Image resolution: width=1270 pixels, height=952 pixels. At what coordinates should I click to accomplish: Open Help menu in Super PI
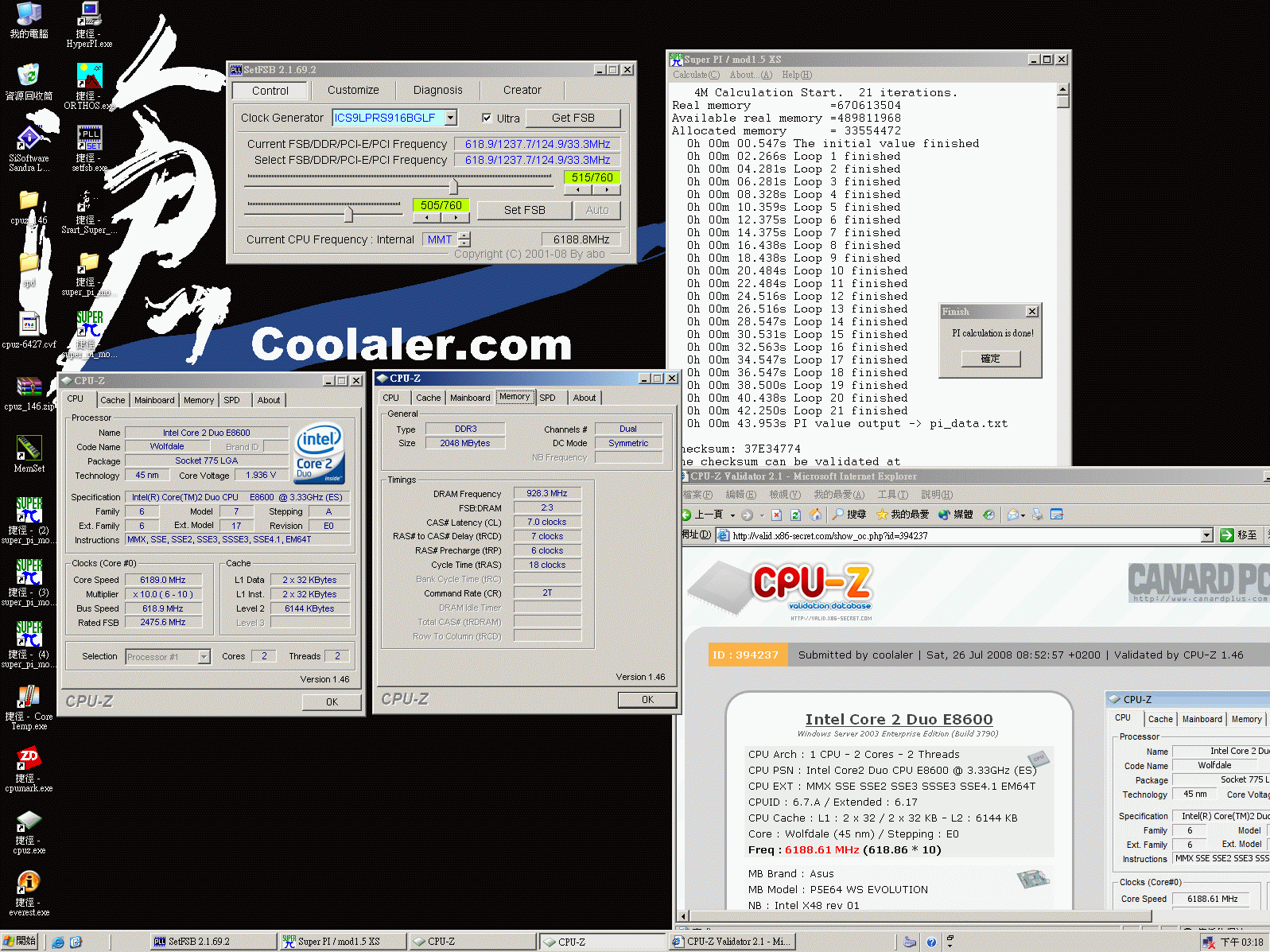point(797,75)
